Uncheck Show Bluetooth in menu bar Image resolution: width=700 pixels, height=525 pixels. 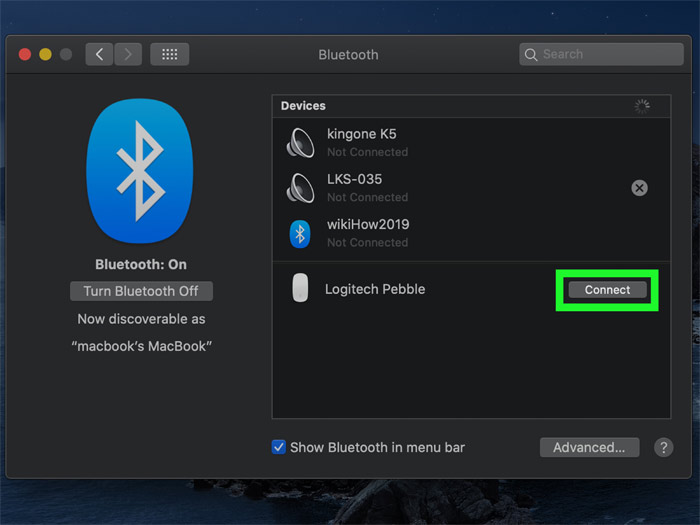pyautogui.click(x=279, y=447)
